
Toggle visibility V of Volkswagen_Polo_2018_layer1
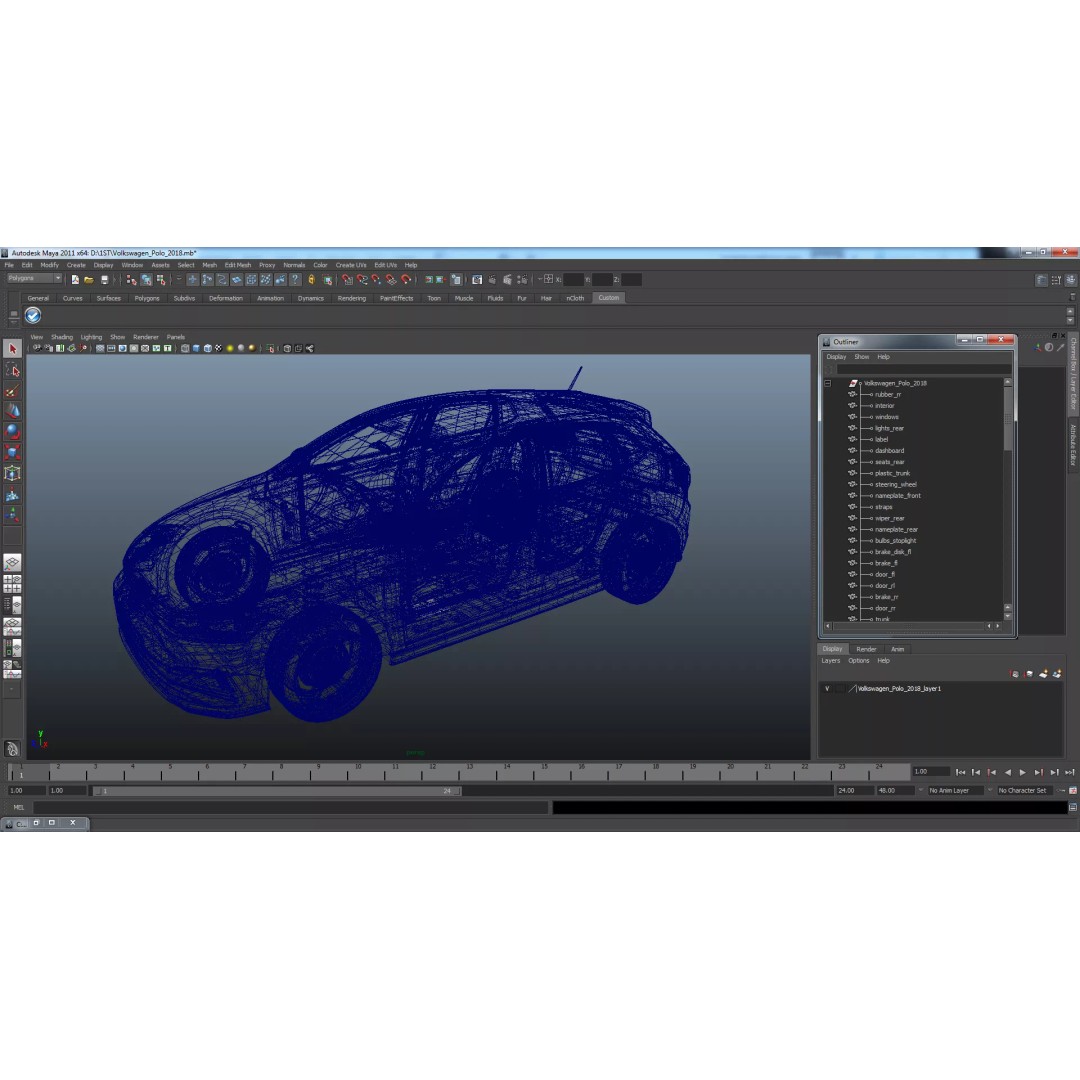click(827, 689)
